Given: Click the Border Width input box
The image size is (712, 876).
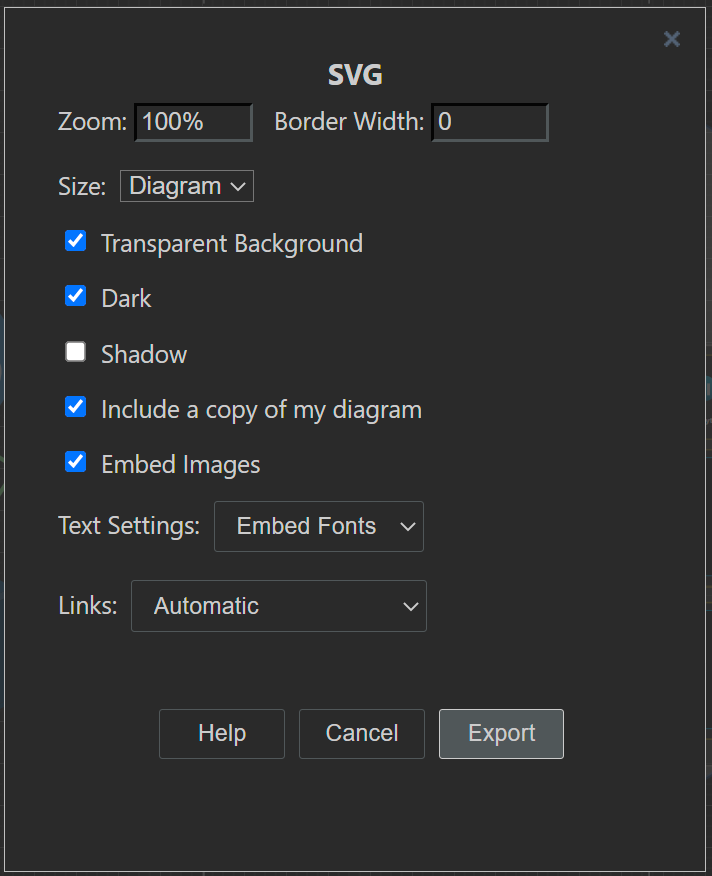Looking at the screenshot, I should [489, 121].
